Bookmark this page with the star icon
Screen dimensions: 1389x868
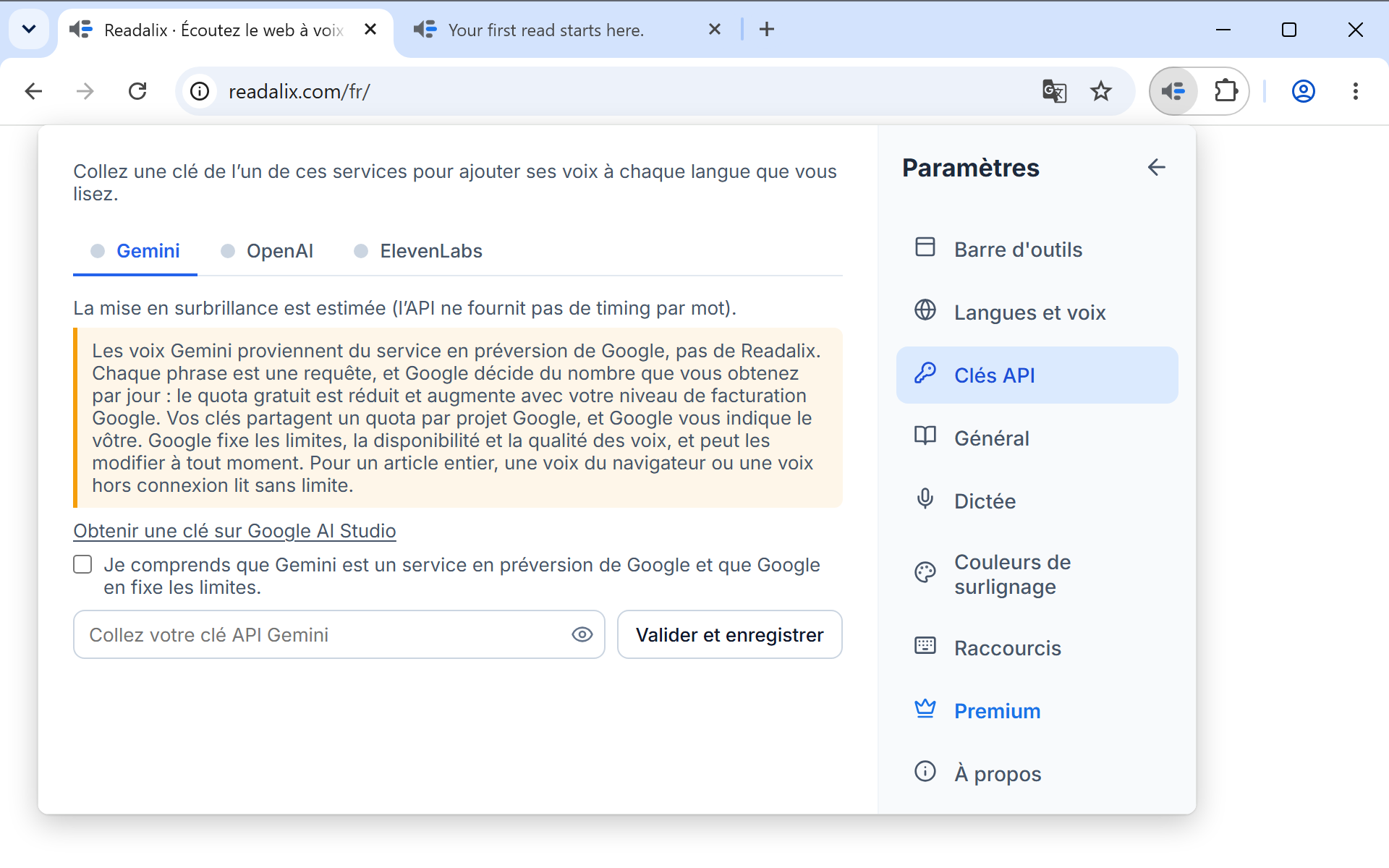click(1101, 91)
